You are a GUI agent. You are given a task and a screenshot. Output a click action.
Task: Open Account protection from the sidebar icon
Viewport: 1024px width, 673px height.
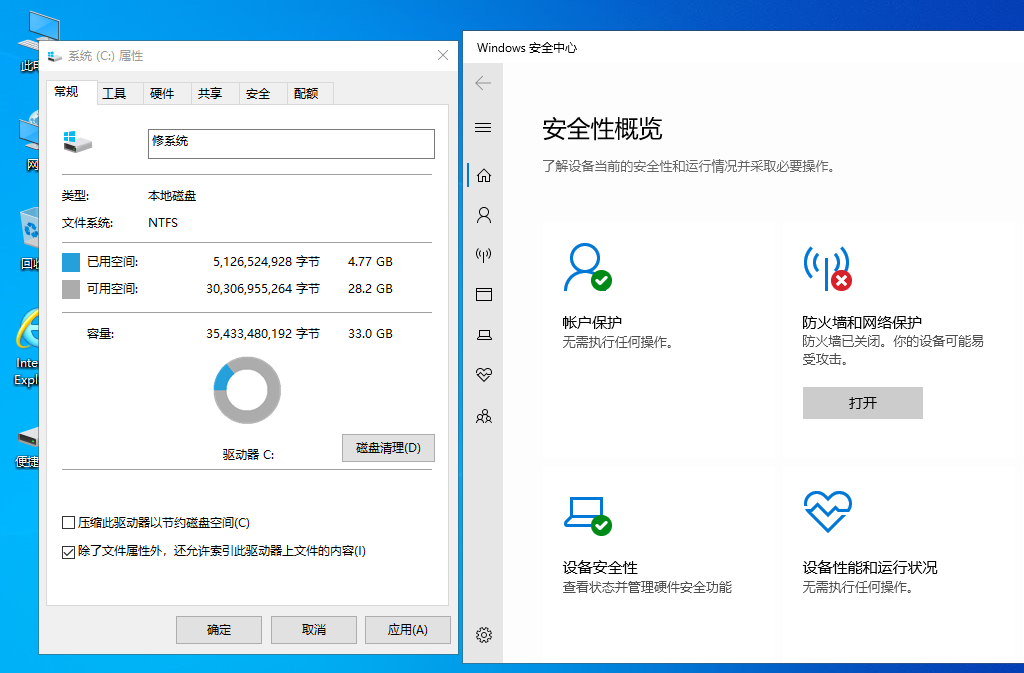pos(484,215)
